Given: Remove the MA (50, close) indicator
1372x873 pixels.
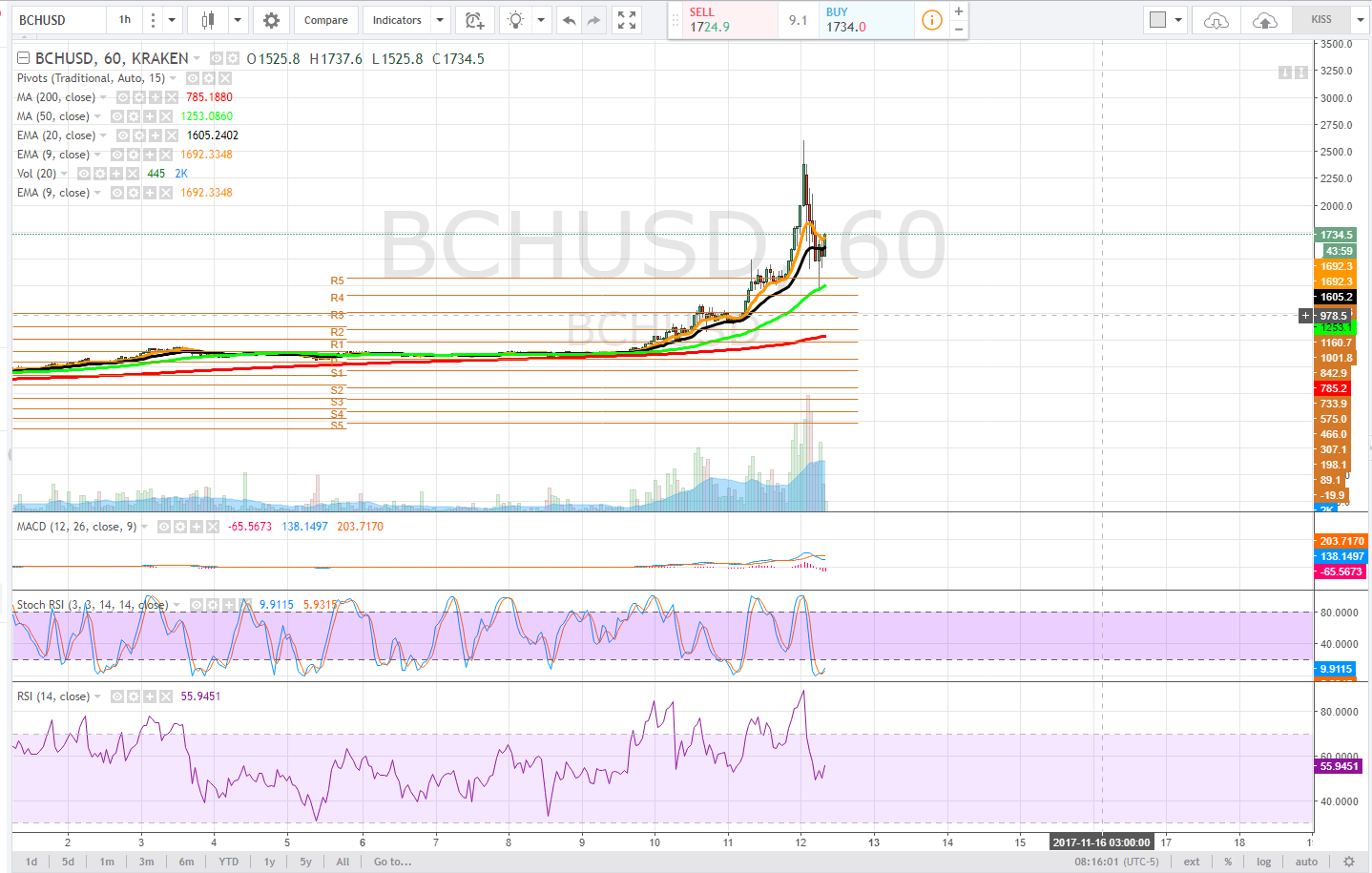Looking at the screenshot, I should 166,116.
